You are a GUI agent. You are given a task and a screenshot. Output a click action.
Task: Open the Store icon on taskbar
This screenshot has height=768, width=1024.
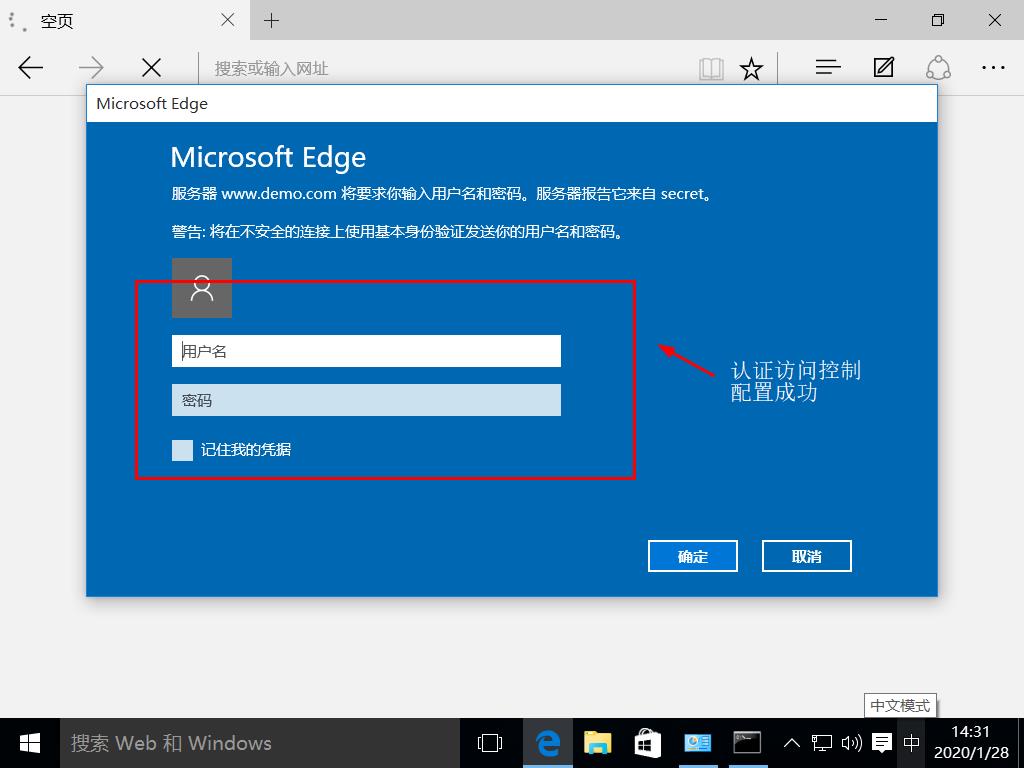(647, 743)
